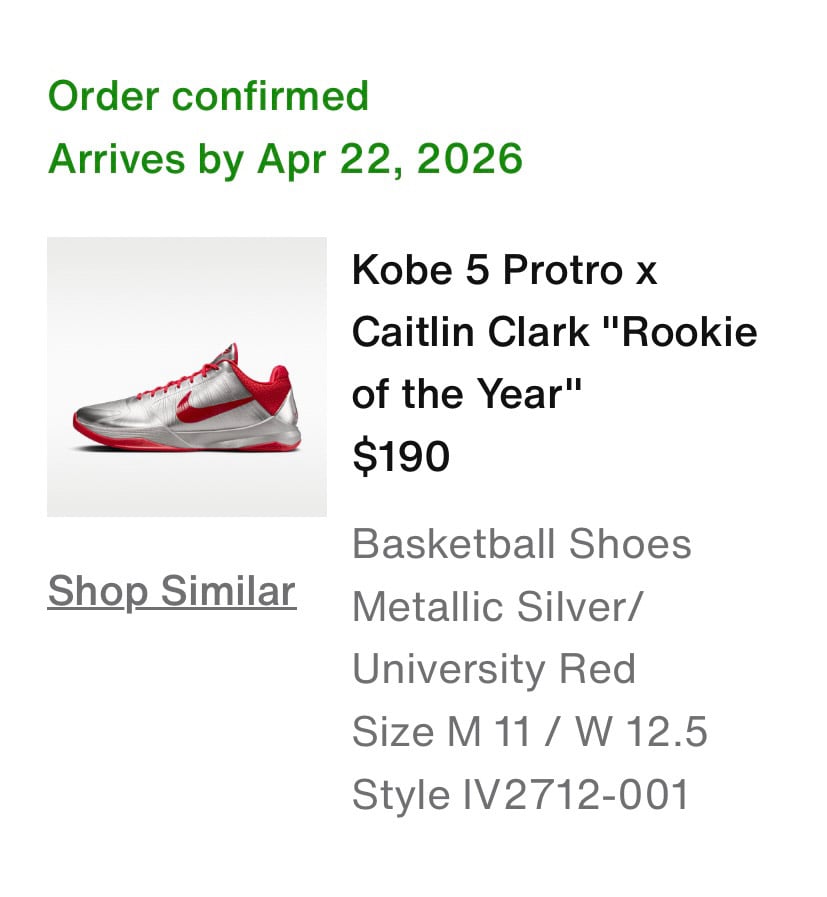The image size is (827, 897).
Task: Click the $190 price
Action: point(401,457)
